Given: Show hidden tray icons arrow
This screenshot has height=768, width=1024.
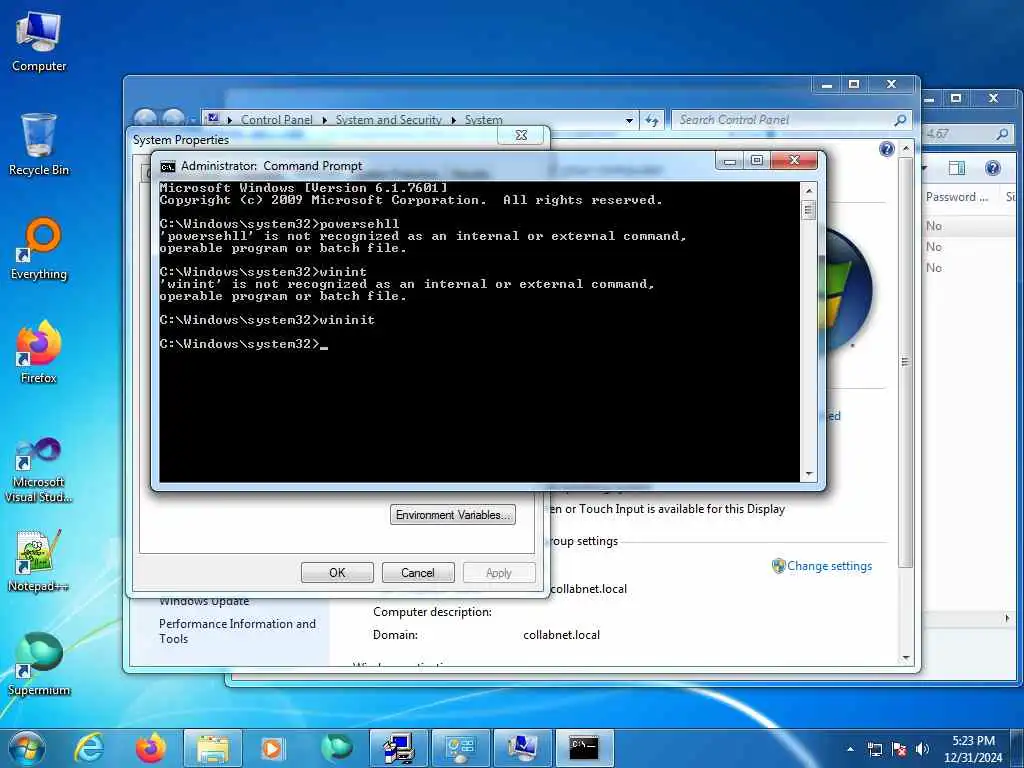Looking at the screenshot, I should point(850,749).
